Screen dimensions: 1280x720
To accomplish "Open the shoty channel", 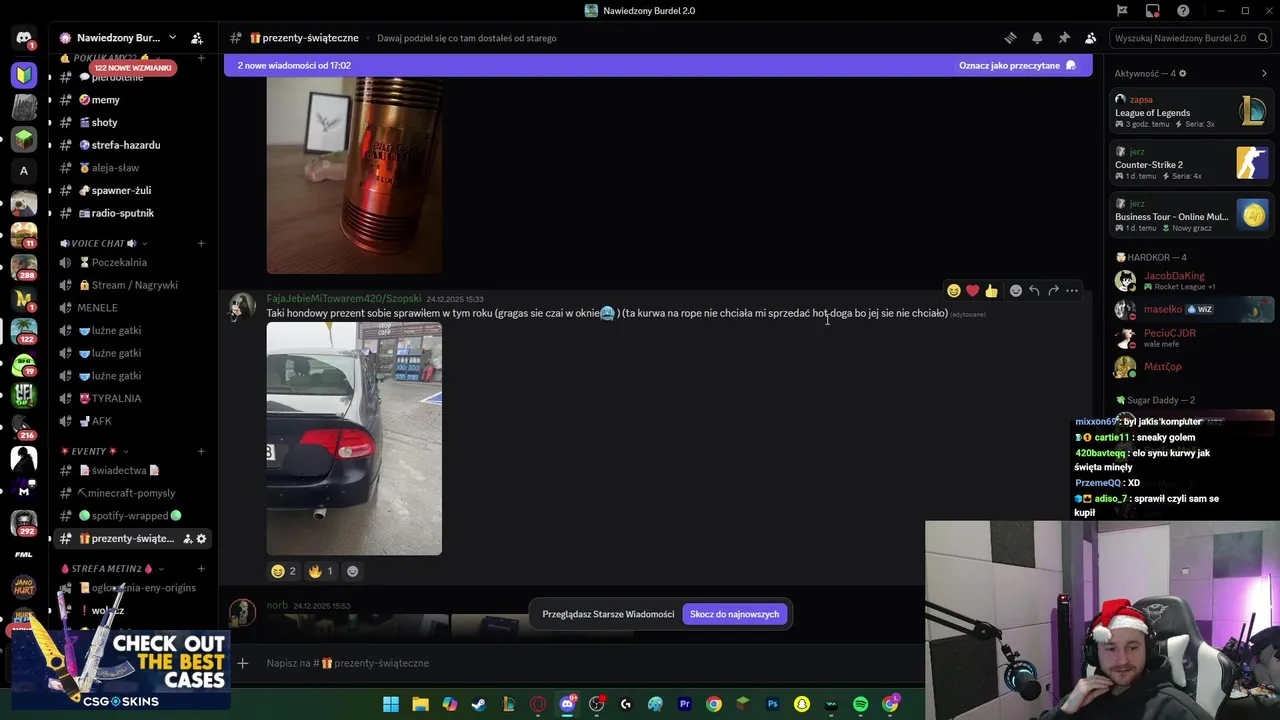I will coord(132,122).
